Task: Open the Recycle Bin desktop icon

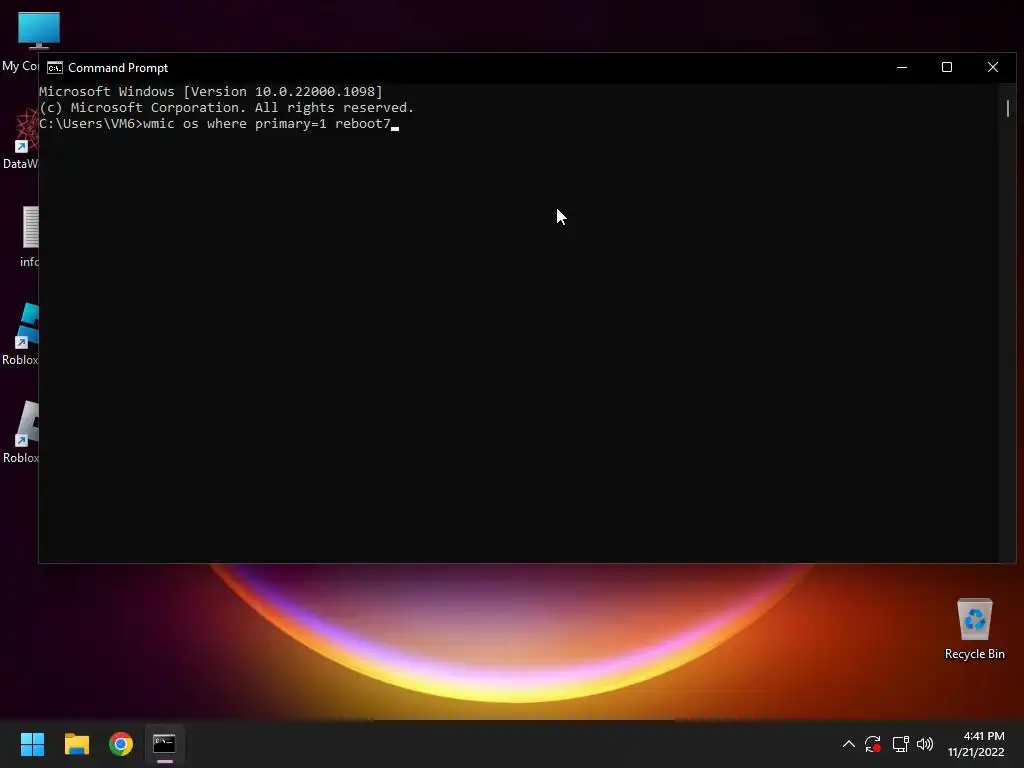Action: tap(974, 629)
